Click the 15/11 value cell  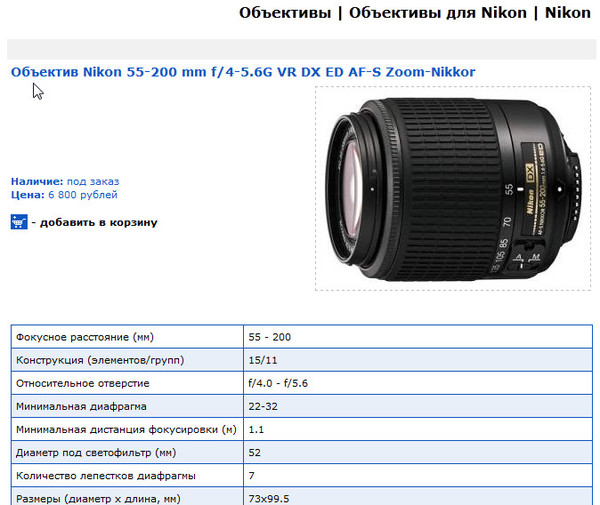(x=418, y=360)
